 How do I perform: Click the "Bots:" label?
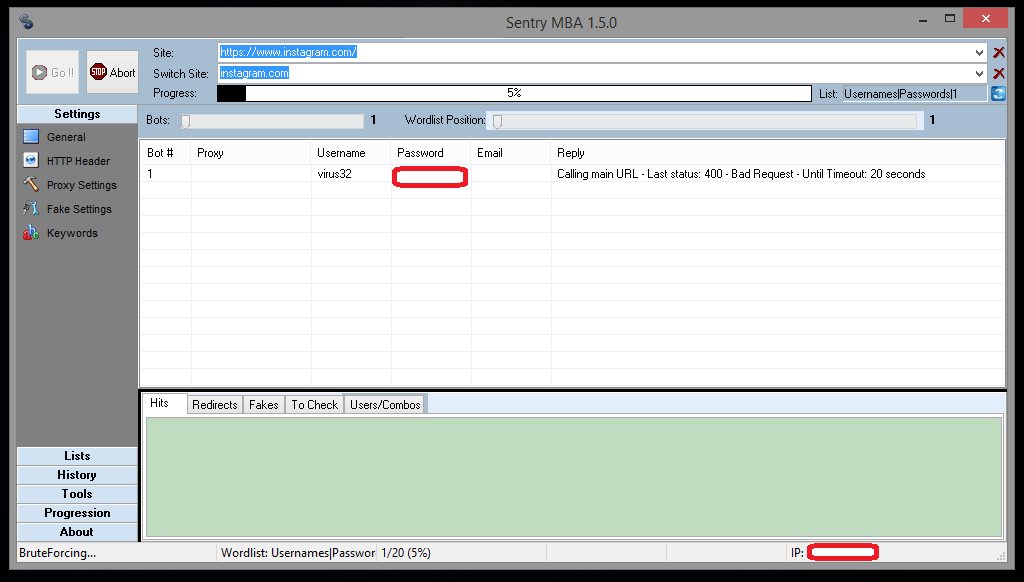pyautogui.click(x=158, y=120)
